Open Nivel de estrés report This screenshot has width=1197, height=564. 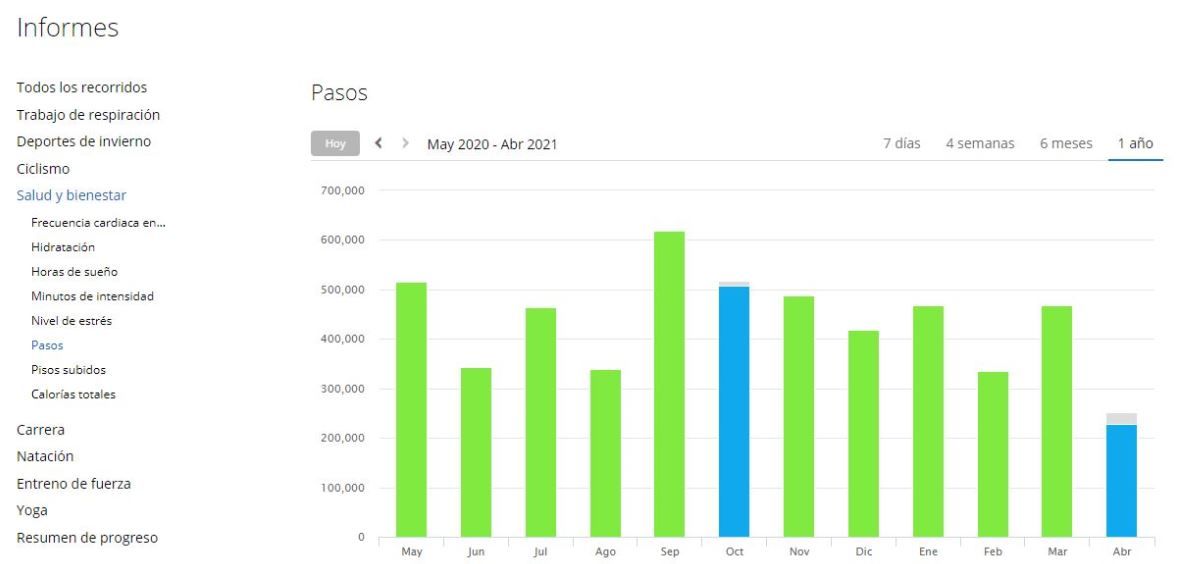[x=72, y=321]
